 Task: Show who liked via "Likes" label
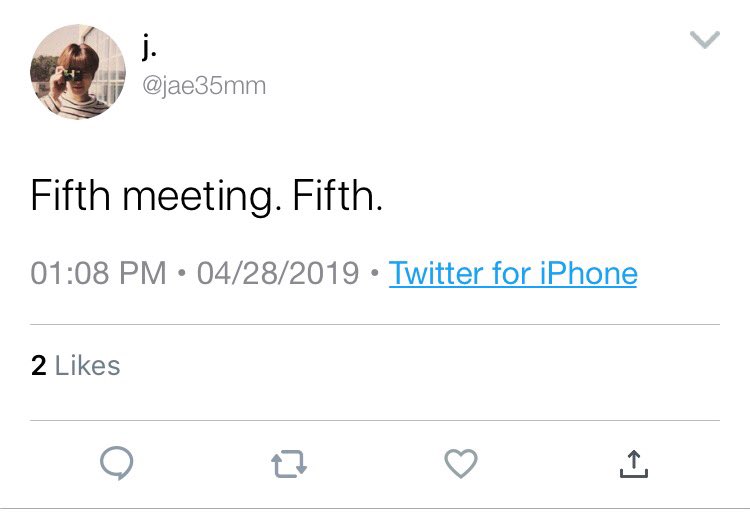88,366
